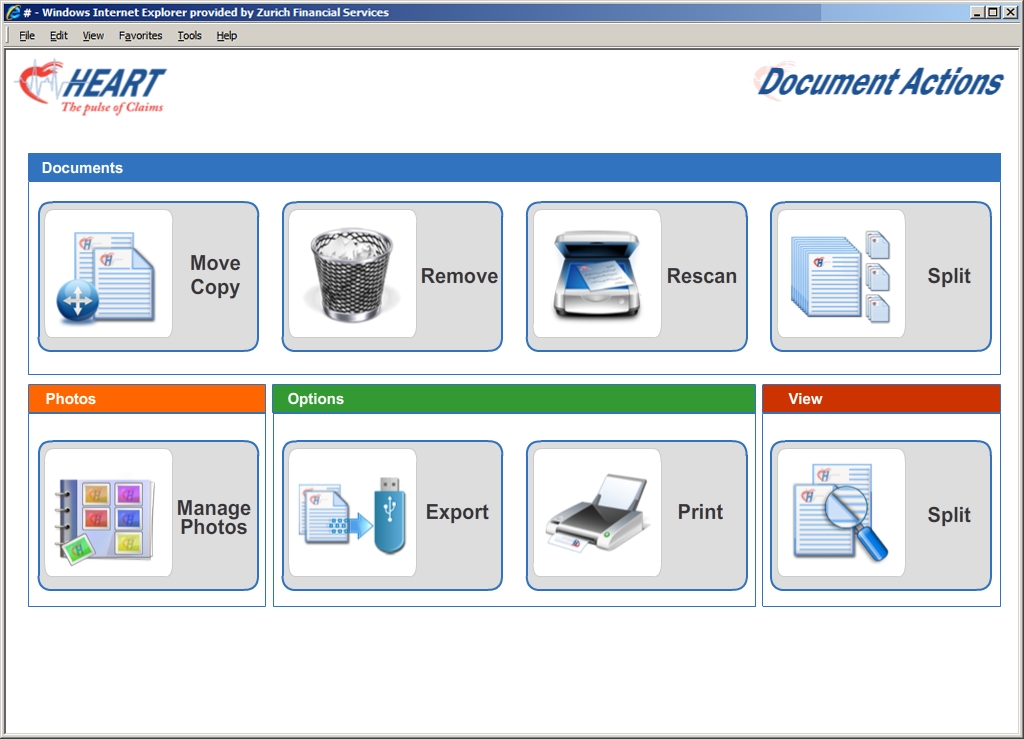Close the Internet Explorer window

pos(1010,12)
